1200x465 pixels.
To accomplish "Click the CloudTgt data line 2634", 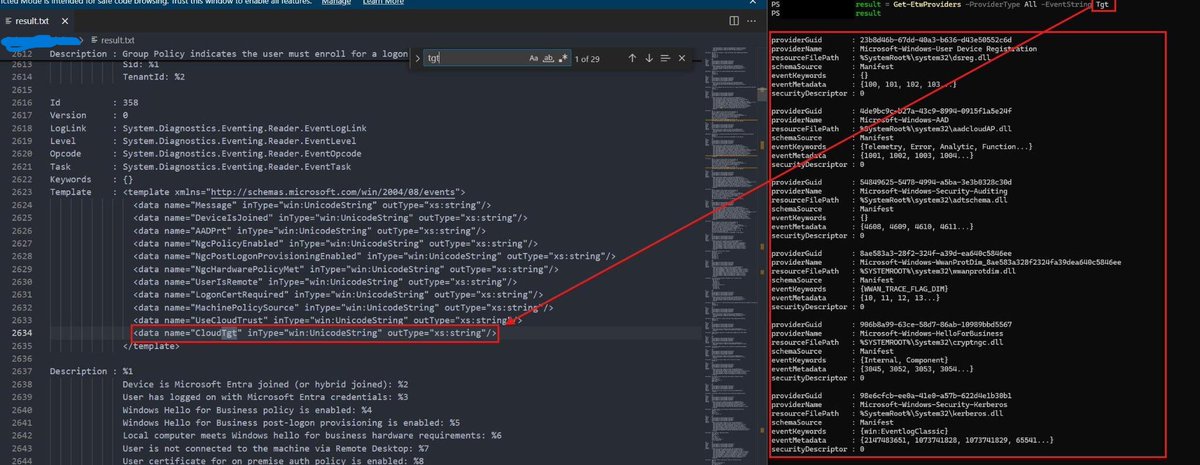I will (x=314, y=333).
